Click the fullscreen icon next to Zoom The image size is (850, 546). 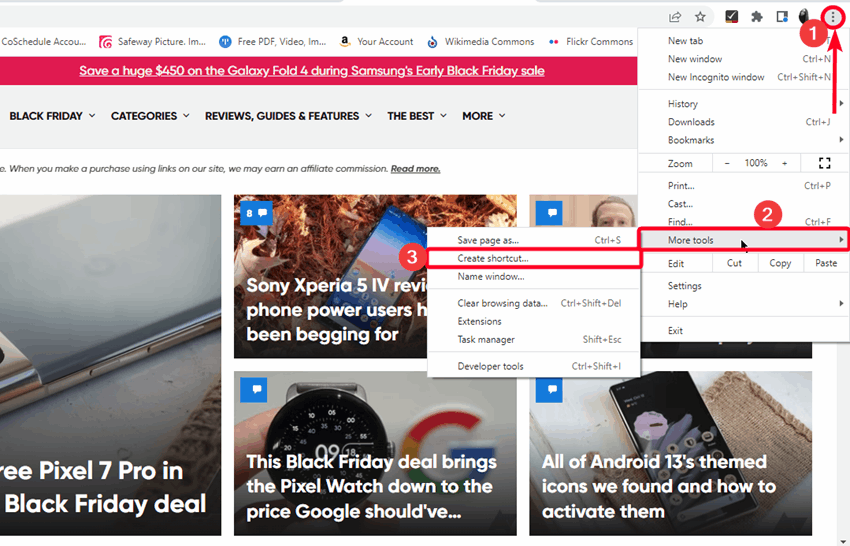[x=825, y=163]
